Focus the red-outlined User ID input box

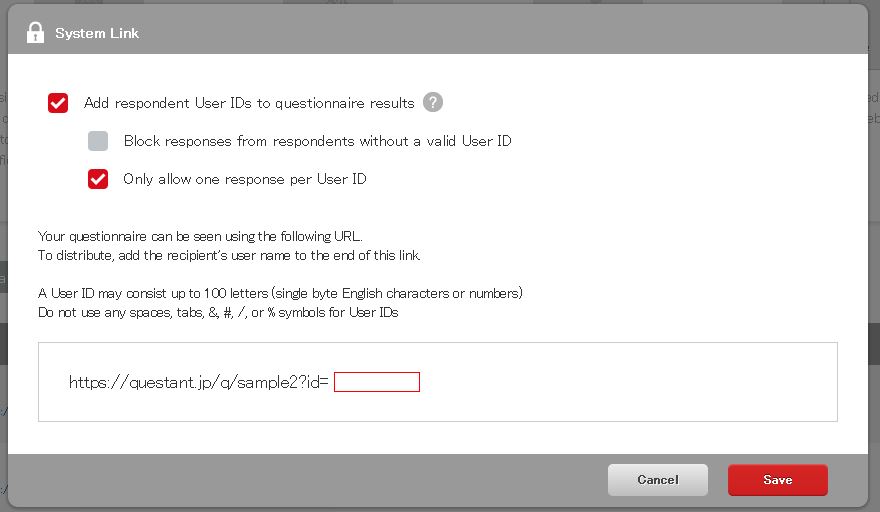click(x=377, y=382)
